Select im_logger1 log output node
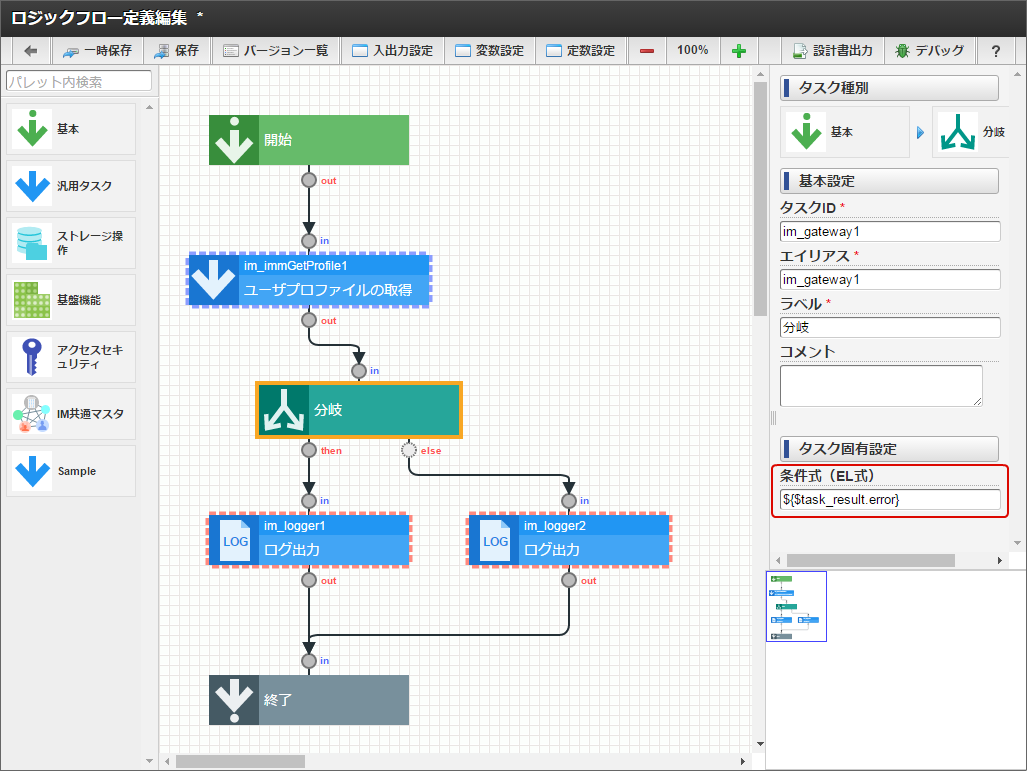This screenshot has height=771, width=1027. point(308,540)
